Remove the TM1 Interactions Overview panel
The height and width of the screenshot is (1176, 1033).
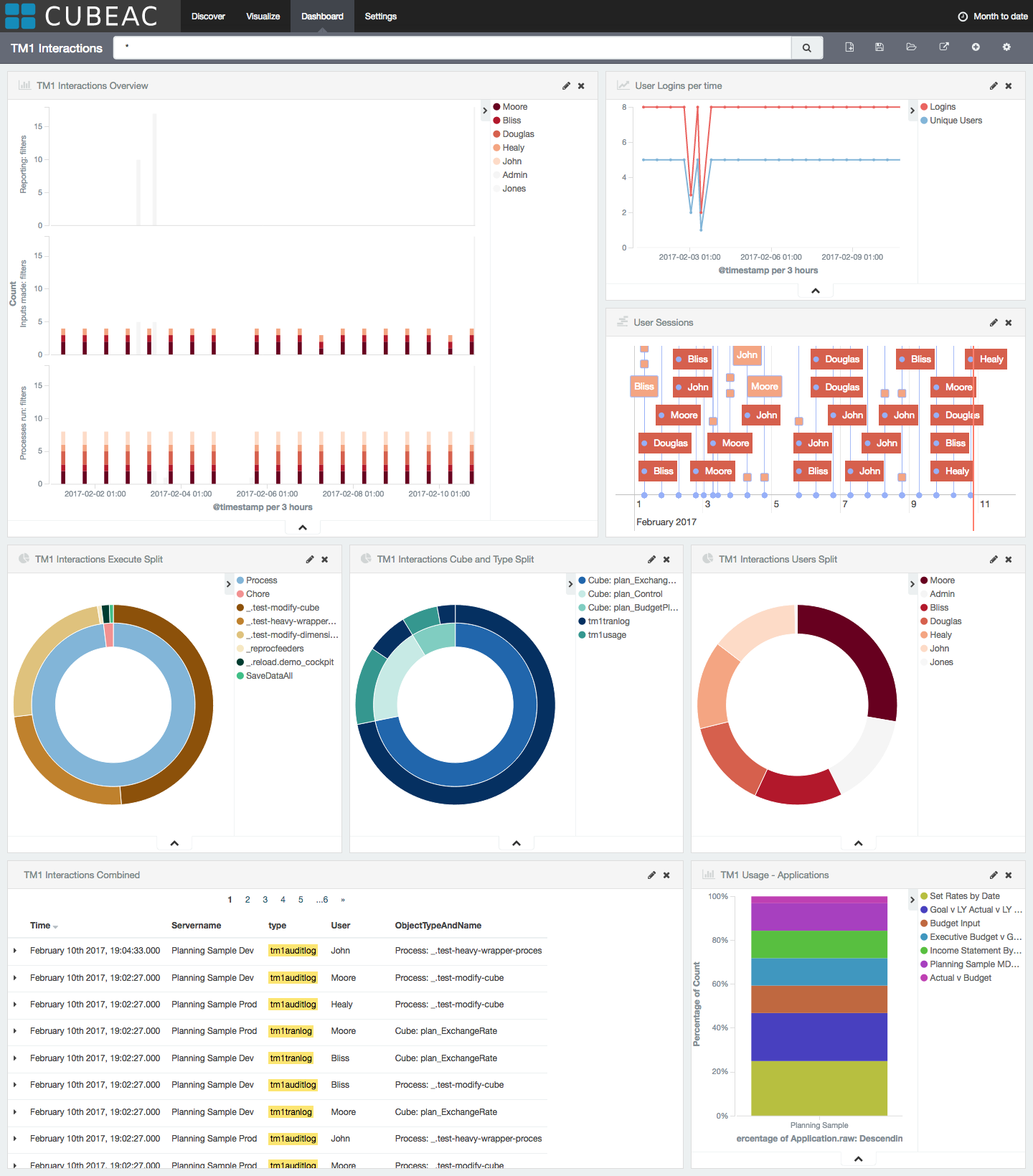581,86
